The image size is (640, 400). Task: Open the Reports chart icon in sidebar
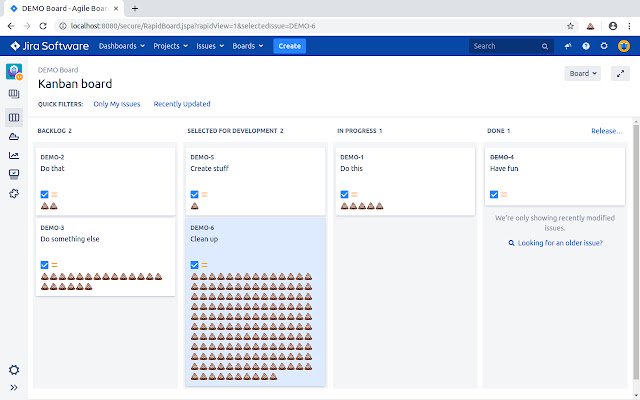[14, 156]
